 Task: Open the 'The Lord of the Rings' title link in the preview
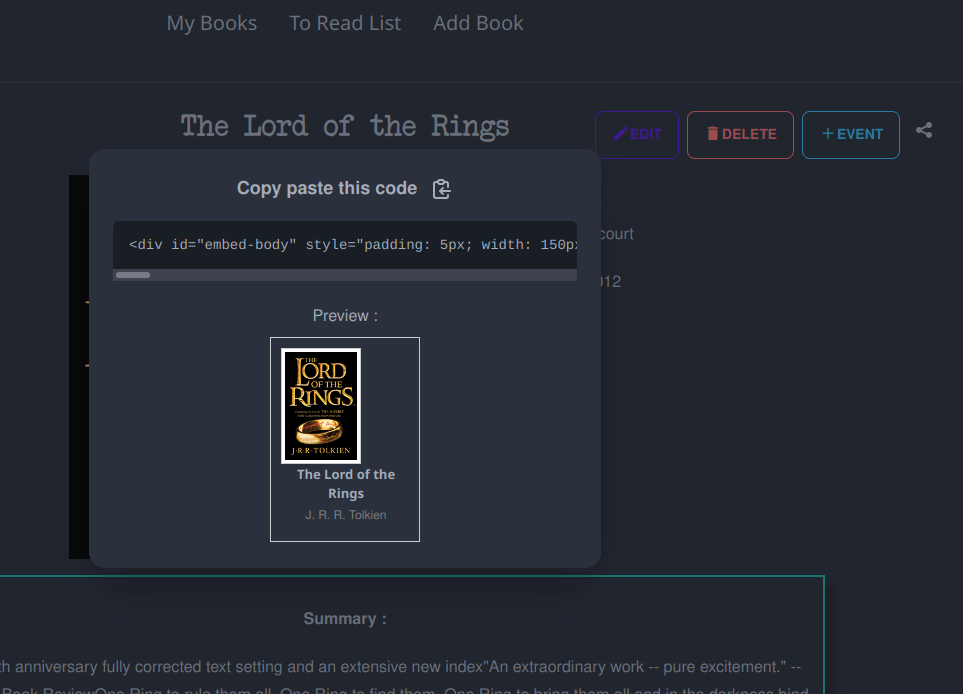click(x=346, y=484)
